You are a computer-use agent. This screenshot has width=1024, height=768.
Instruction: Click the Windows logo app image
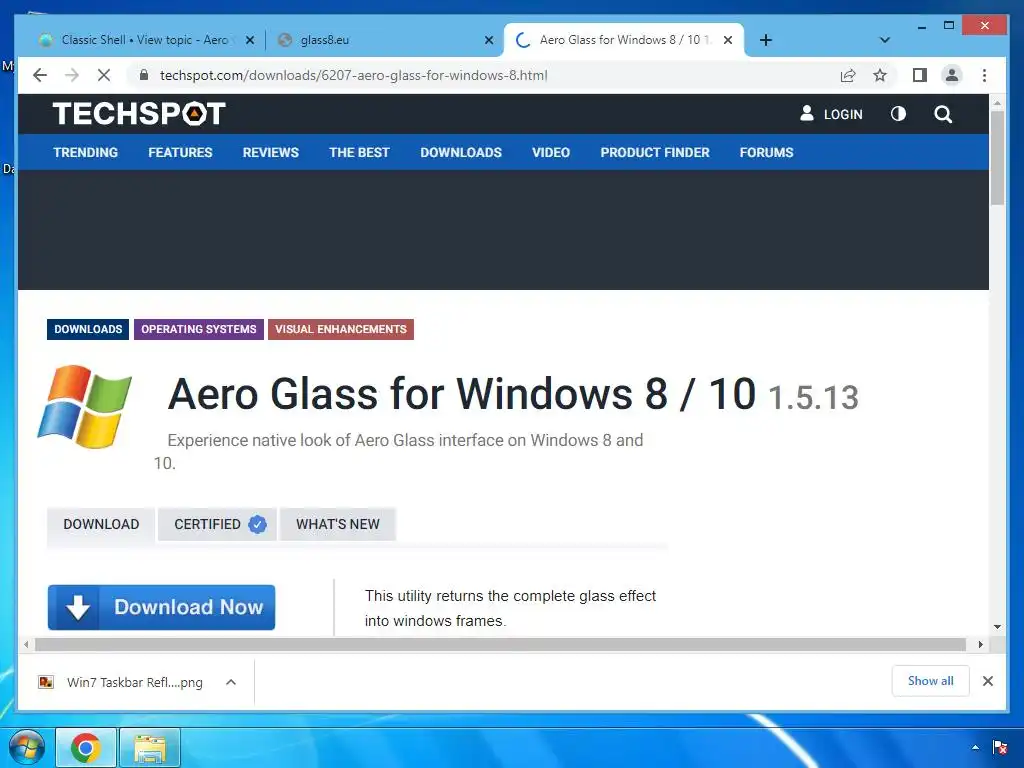(85, 407)
